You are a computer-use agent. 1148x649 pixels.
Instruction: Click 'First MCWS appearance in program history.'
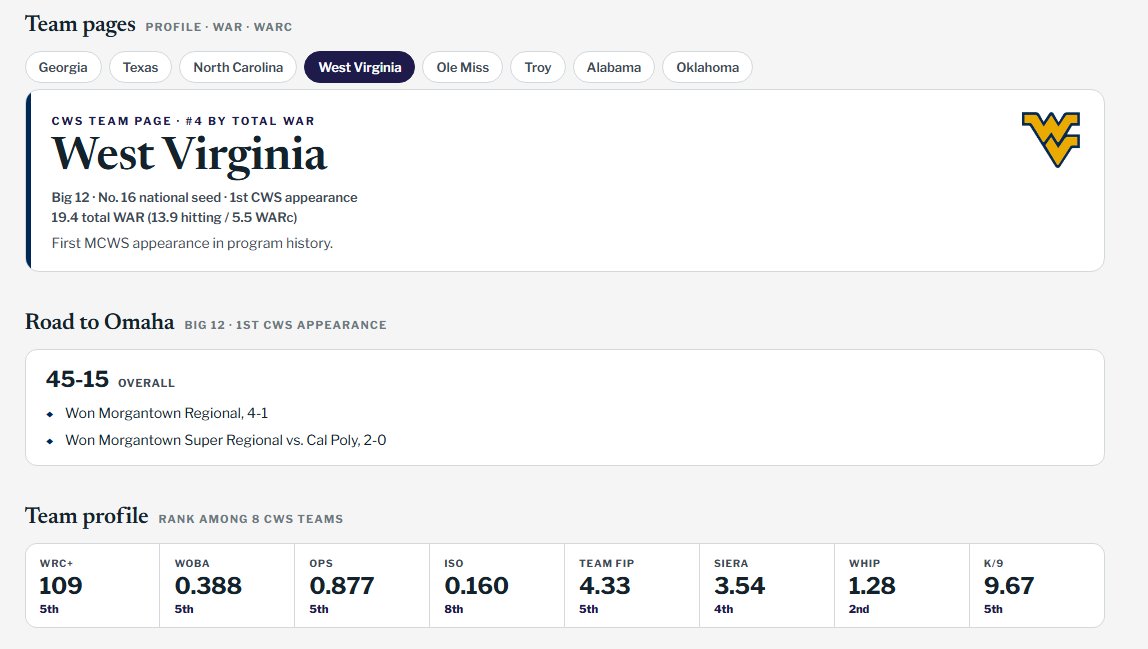[x=192, y=243]
